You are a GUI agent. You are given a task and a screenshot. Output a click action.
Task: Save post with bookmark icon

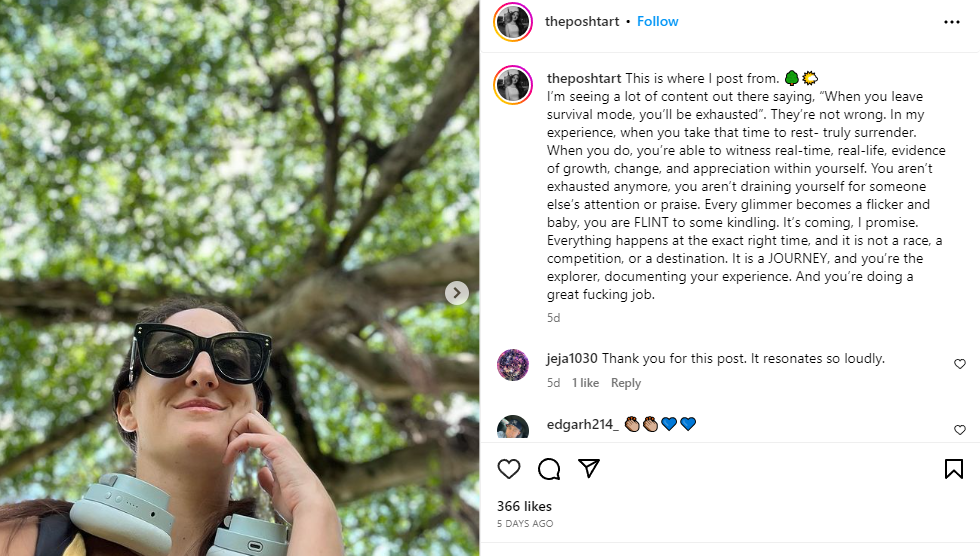click(x=953, y=469)
